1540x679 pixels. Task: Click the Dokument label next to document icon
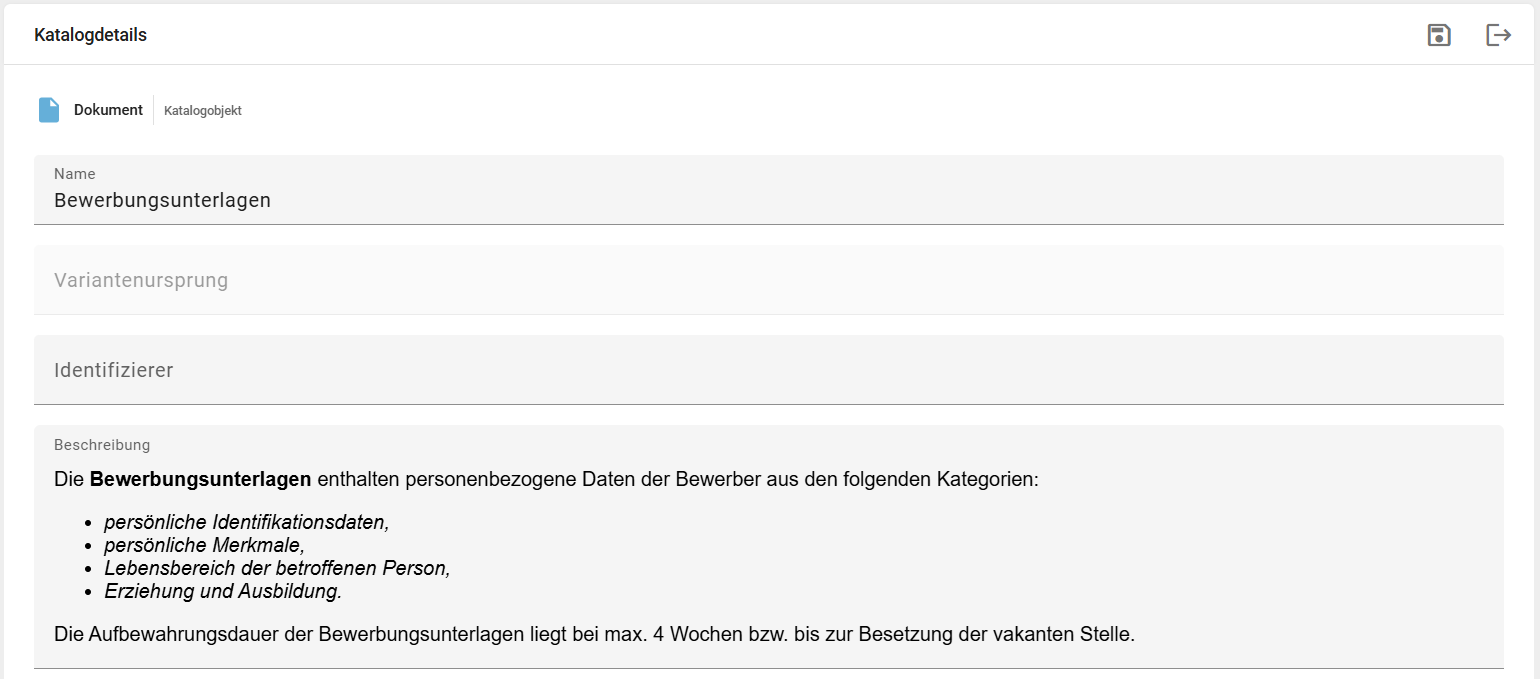click(x=108, y=110)
